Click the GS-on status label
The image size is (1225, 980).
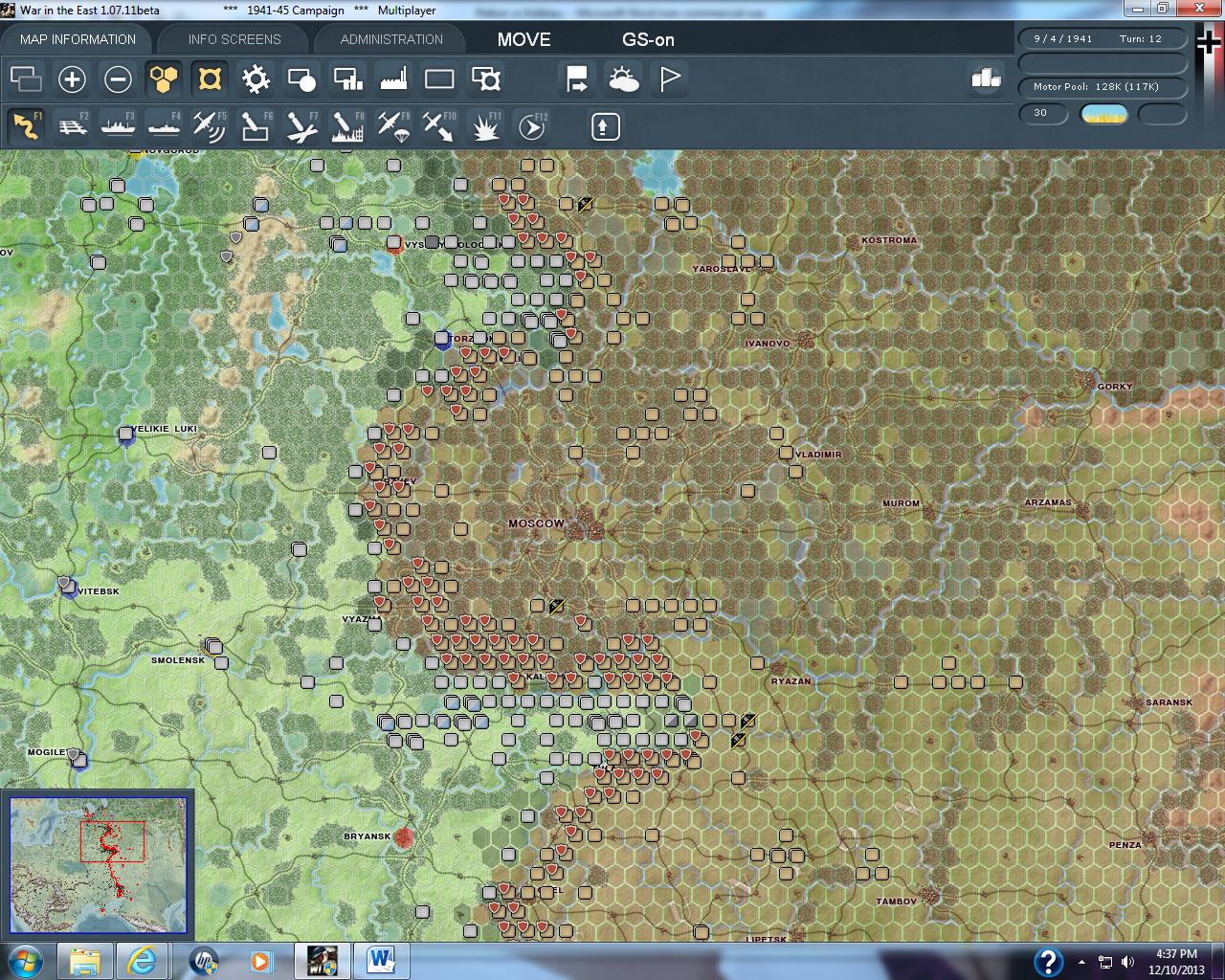click(648, 39)
